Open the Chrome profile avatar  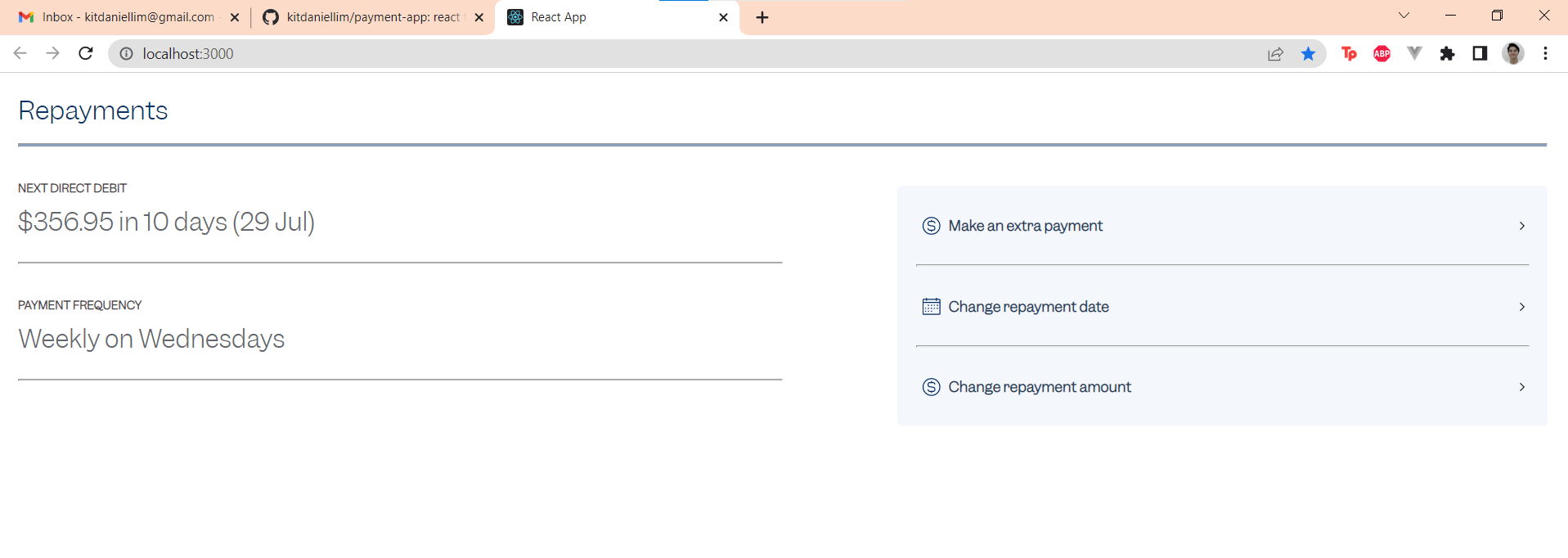coord(1513,53)
